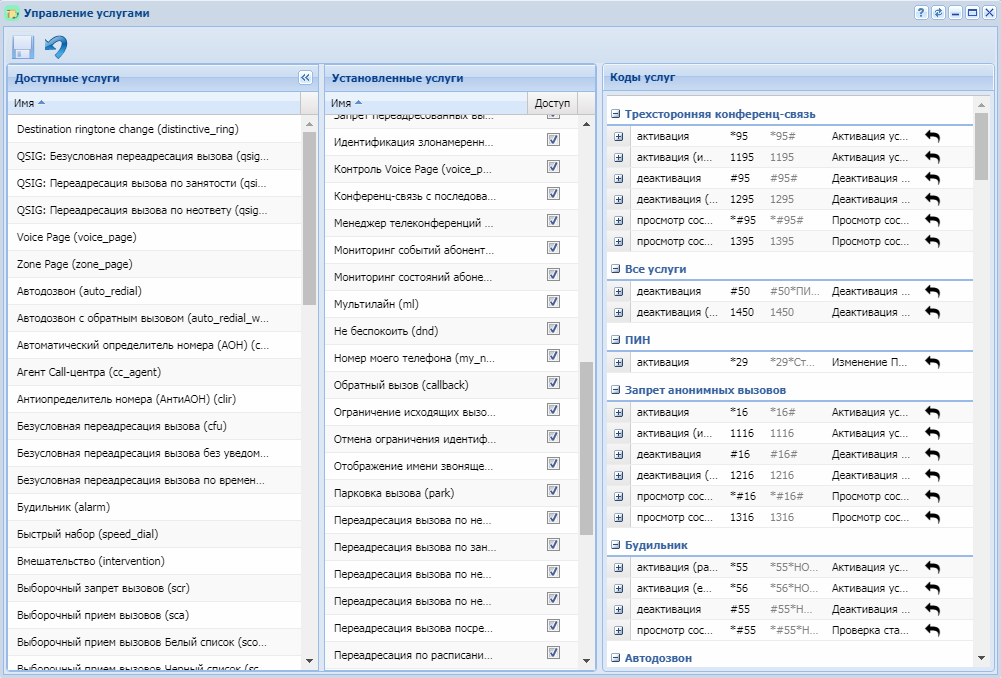Select Автодозвон (auto_redial) in available services
This screenshot has height=678, width=1001.
(79, 291)
